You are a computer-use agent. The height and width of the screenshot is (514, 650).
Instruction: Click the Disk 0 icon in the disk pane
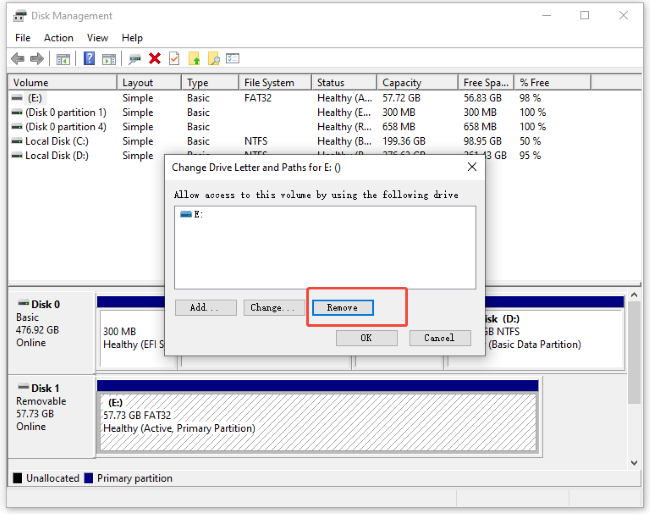pos(23,303)
